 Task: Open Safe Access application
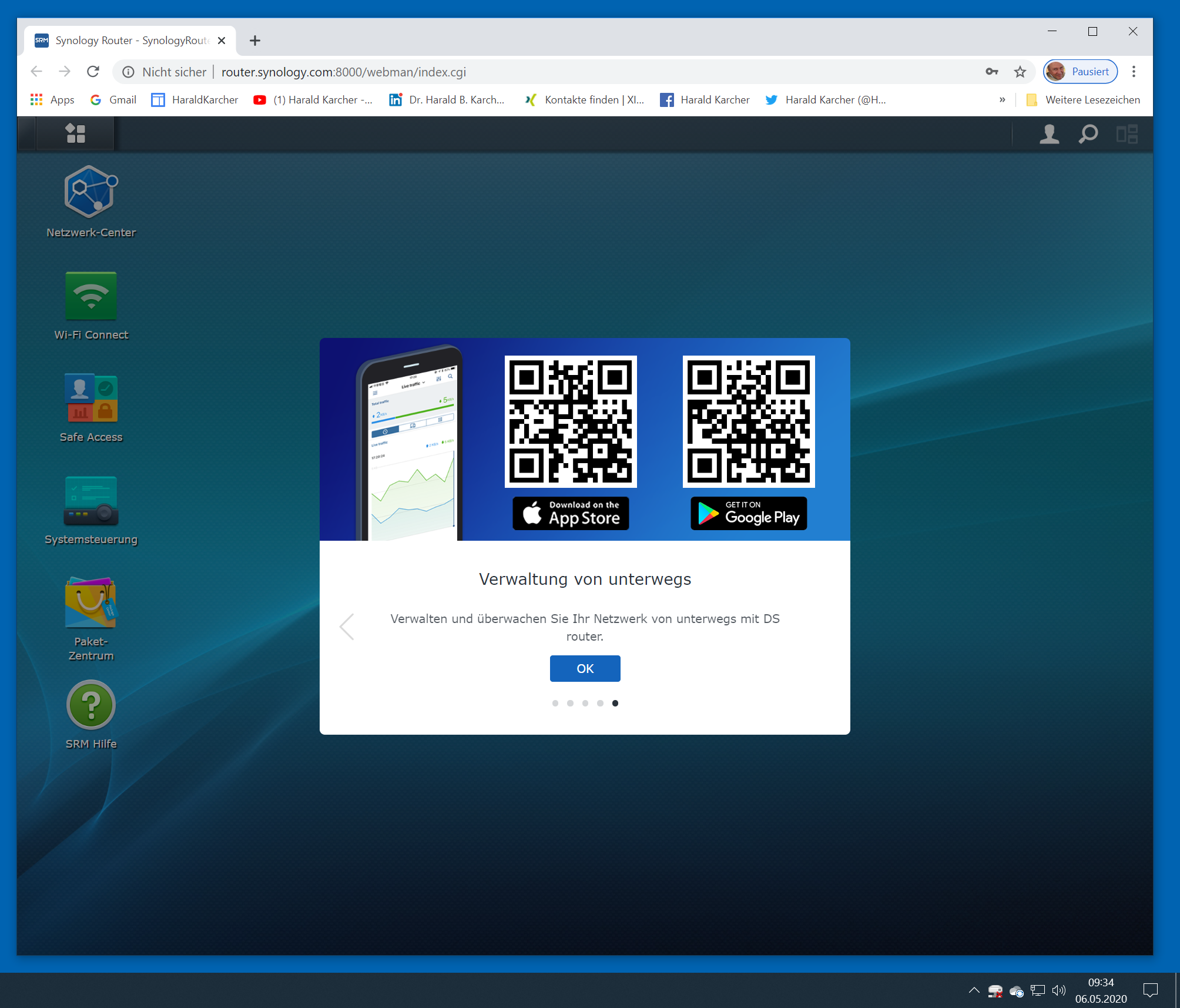(90, 398)
